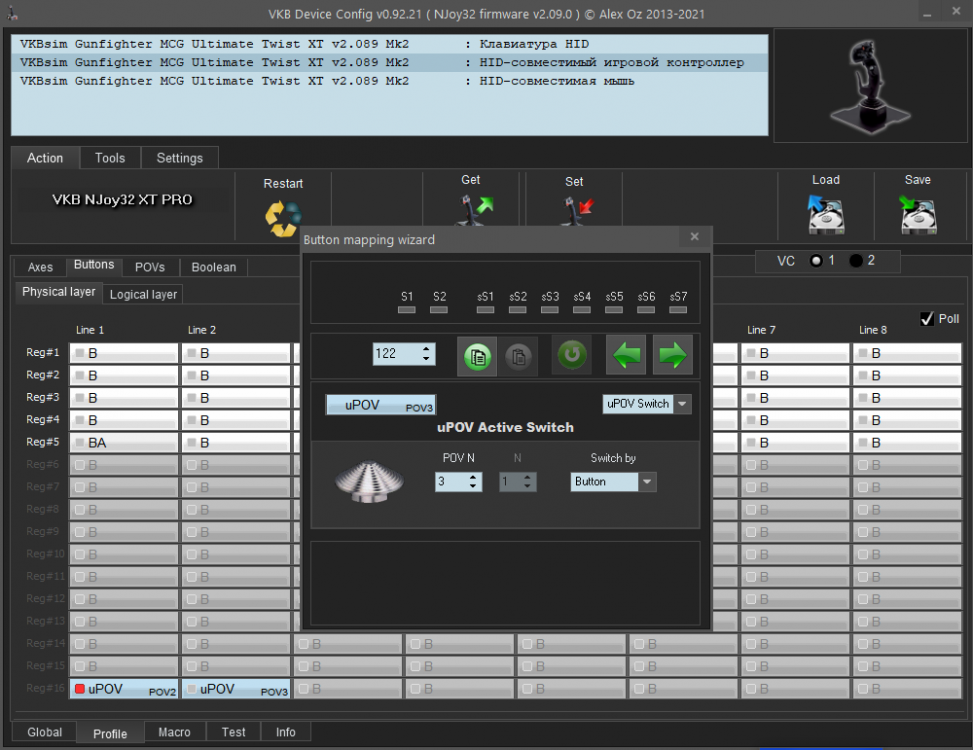
Task: Click the Save profile to disk icon
Action: (x=917, y=211)
